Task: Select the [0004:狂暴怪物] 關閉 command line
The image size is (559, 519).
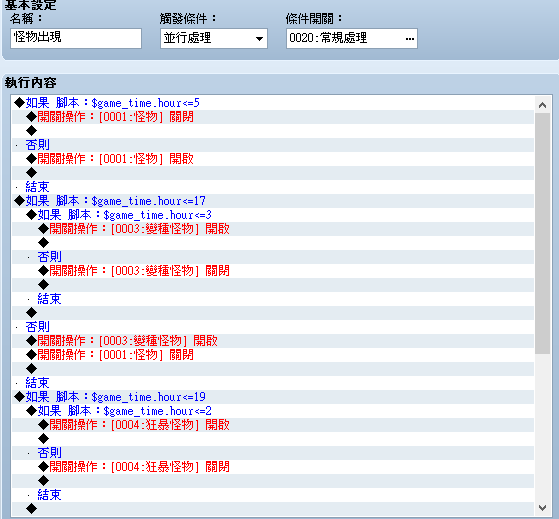Action: point(273,467)
